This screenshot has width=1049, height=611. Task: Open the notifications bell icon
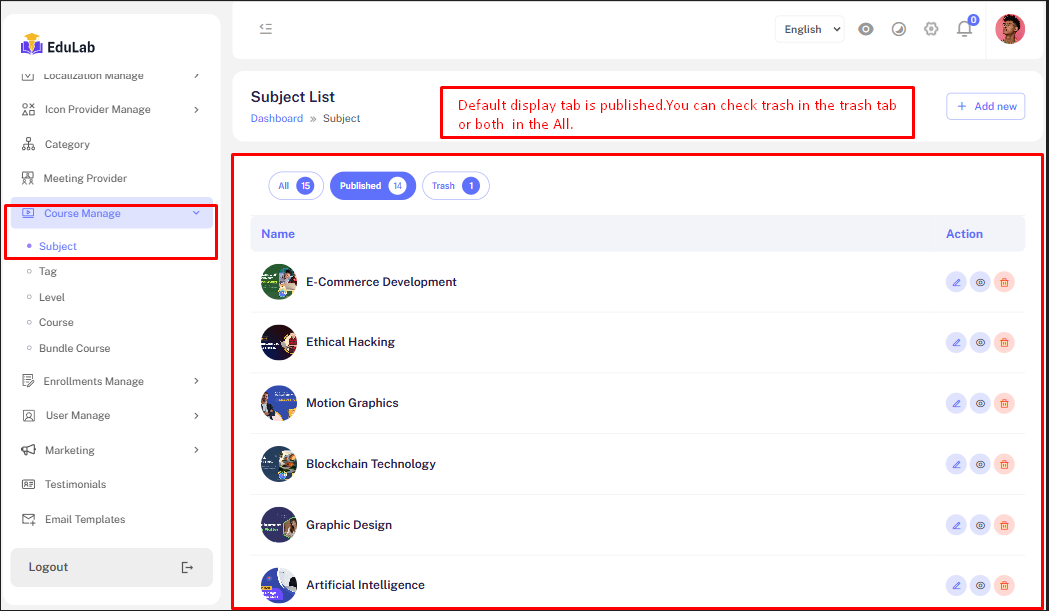(x=964, y=29)
